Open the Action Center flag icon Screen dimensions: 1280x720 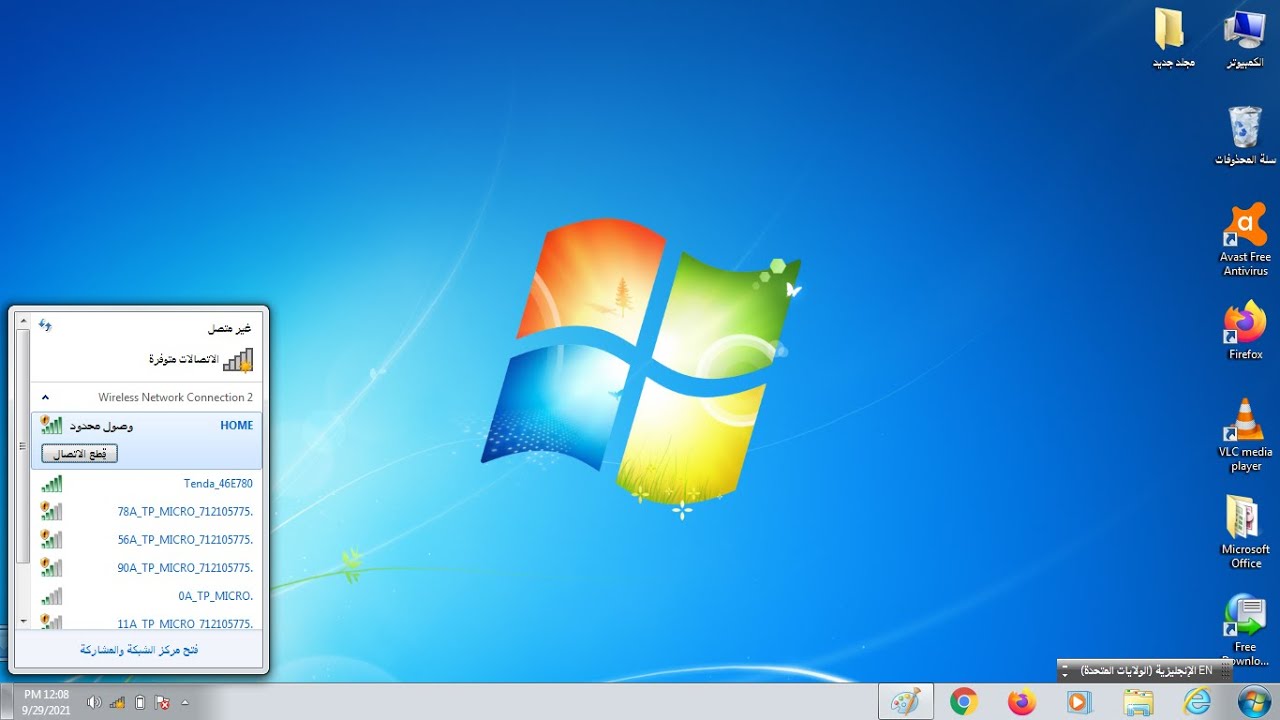pyautogui.click(x=163, y=702)
